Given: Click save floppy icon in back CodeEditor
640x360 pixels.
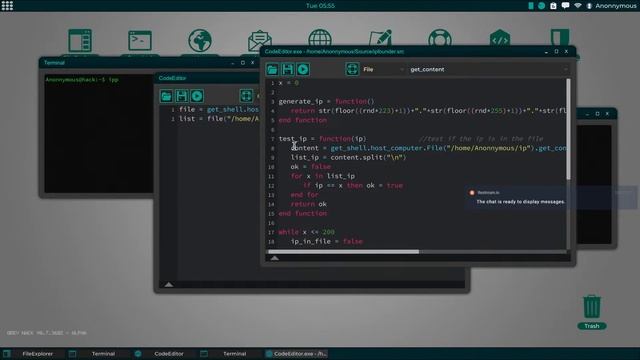Looking at the screenshot, I should click(181, 96).
